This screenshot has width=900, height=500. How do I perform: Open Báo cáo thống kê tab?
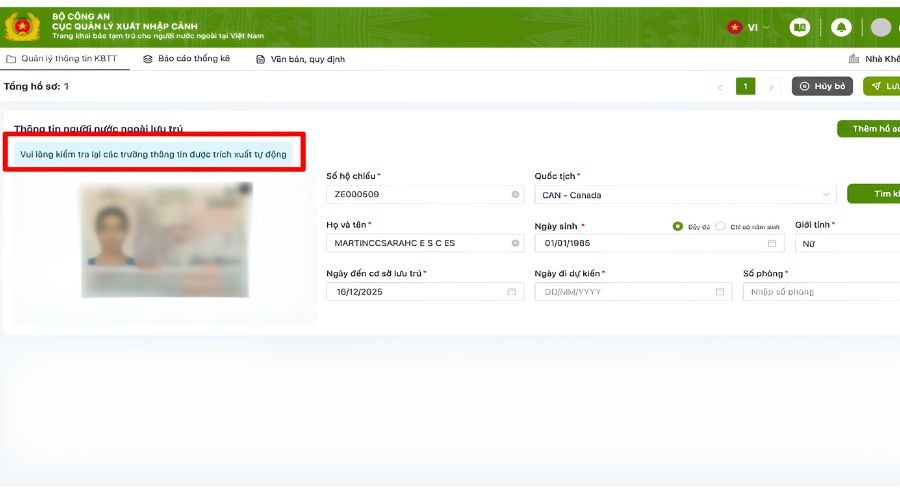coord(187,59)
